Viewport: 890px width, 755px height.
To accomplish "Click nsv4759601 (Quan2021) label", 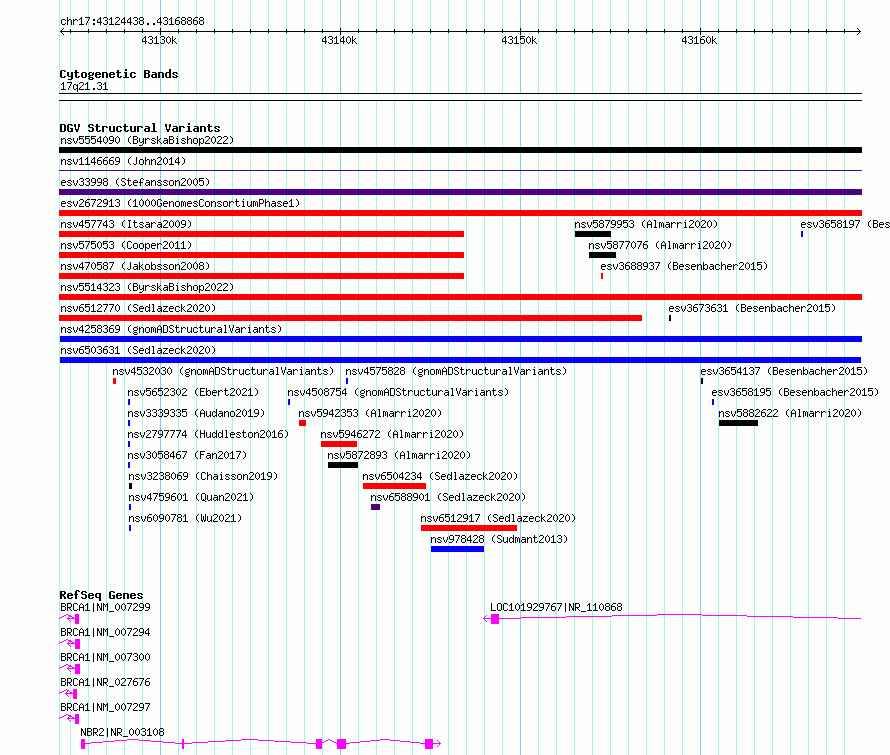I will pos(191,497).
